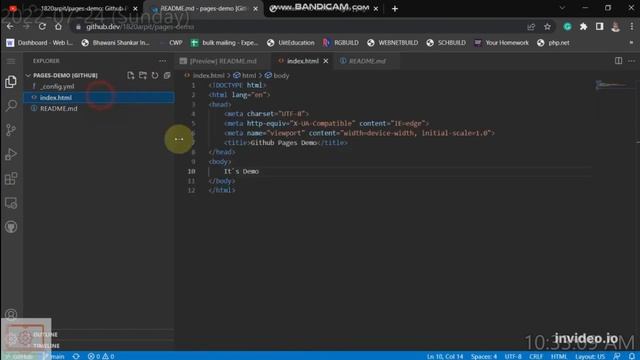This screenshot has height=360, width=640.
Task: Split the editor to the right
Action: click(618, 61)
